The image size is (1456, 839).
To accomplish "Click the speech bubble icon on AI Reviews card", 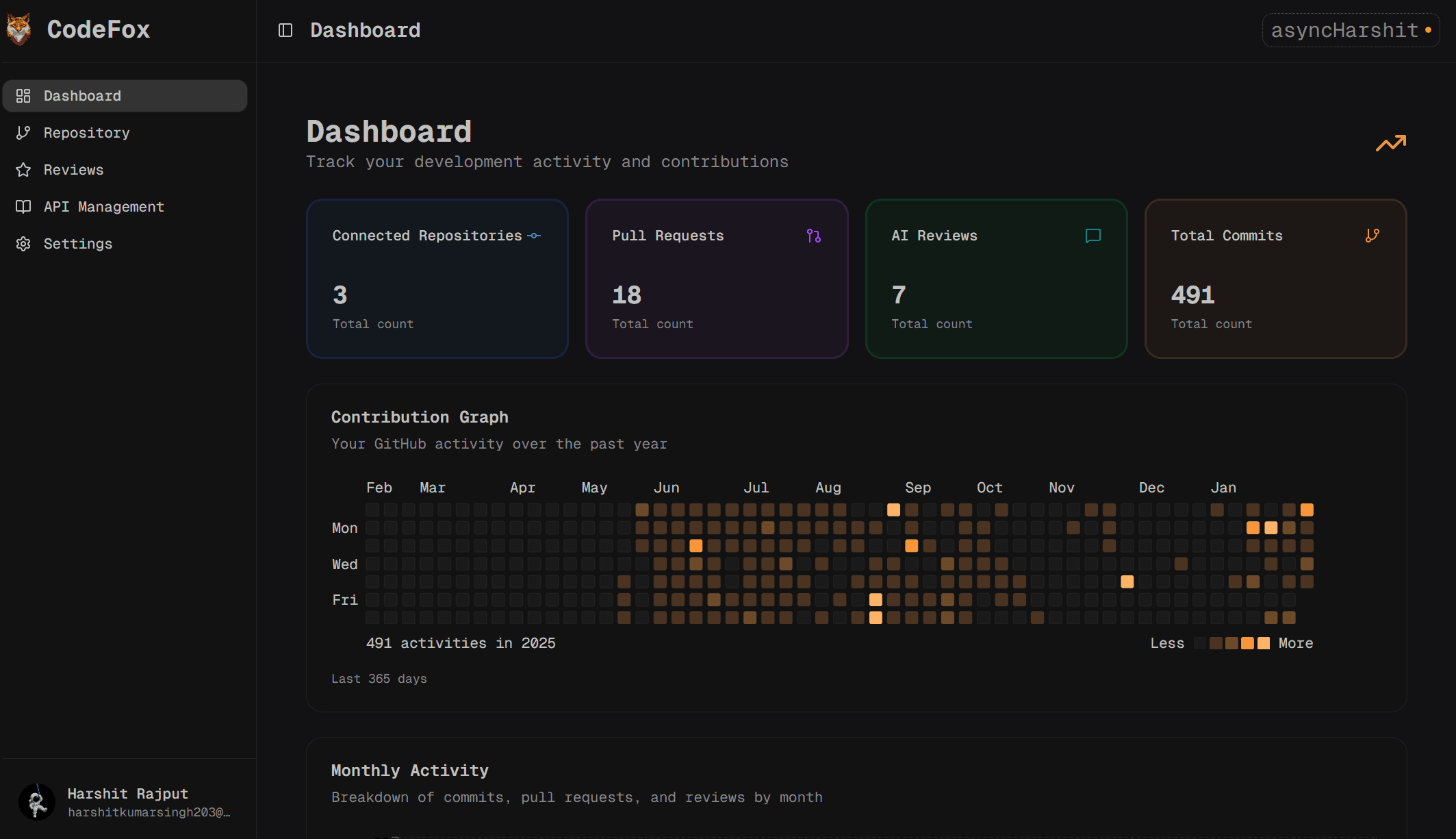I will (x=1093, y=236).
